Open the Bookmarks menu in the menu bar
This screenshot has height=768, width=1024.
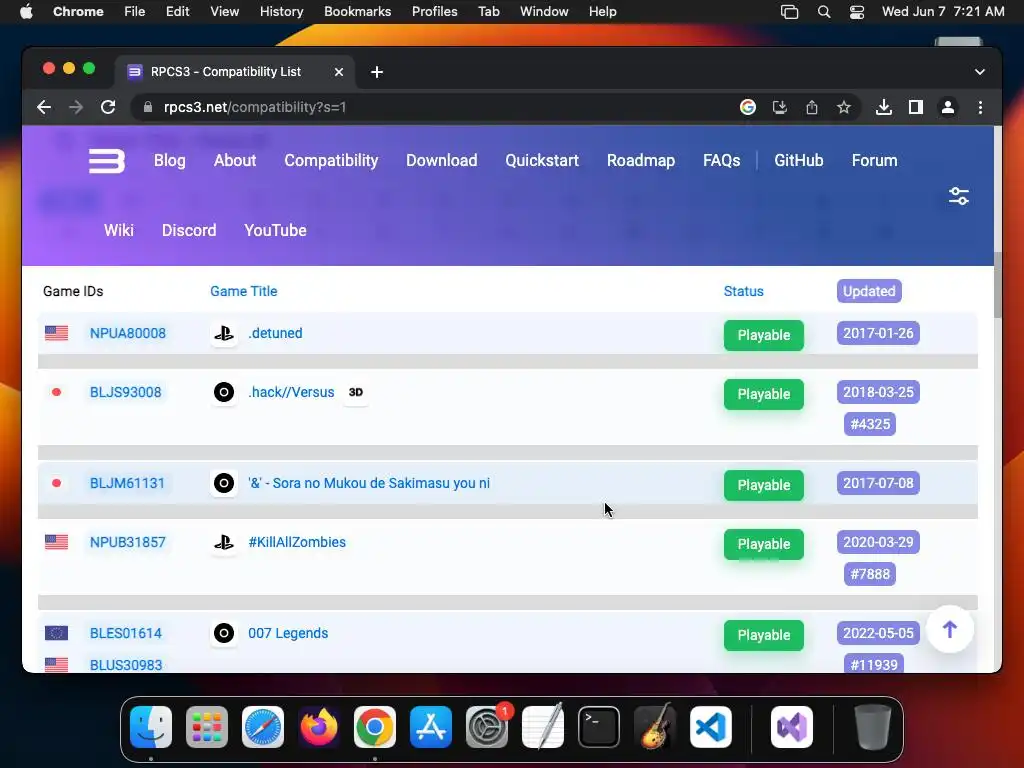357,12
